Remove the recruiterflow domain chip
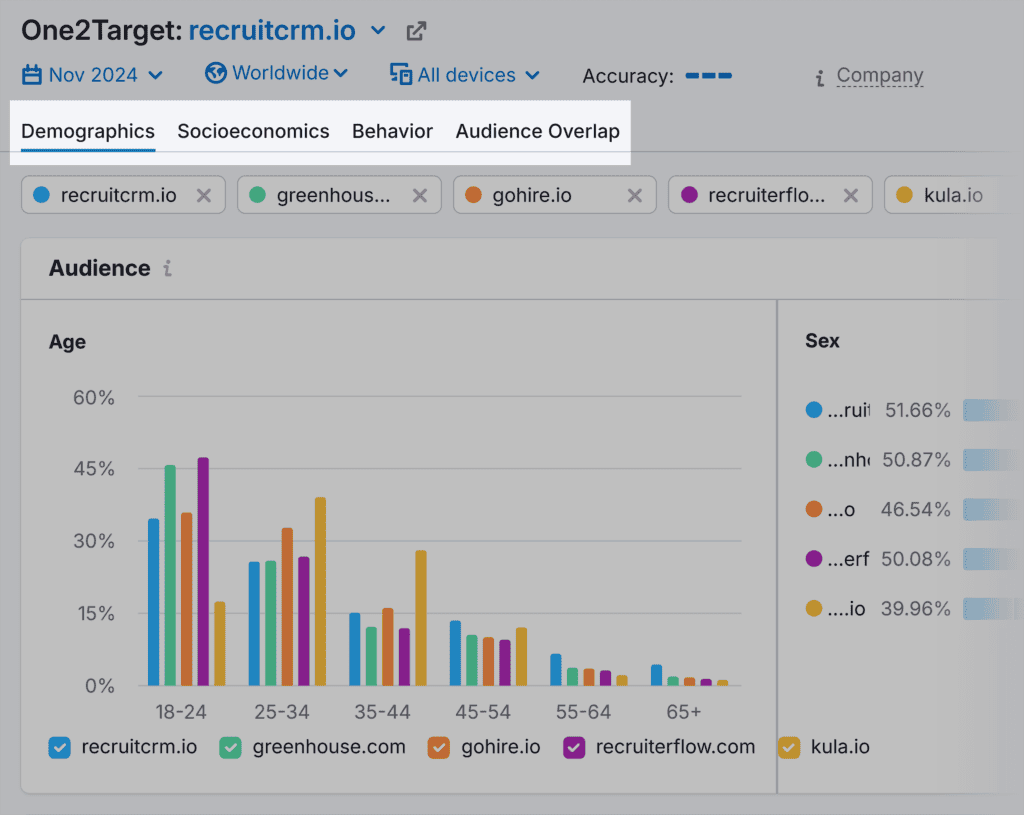The height and width of the screenshot is (815, 1024). [x=851, y=195]
